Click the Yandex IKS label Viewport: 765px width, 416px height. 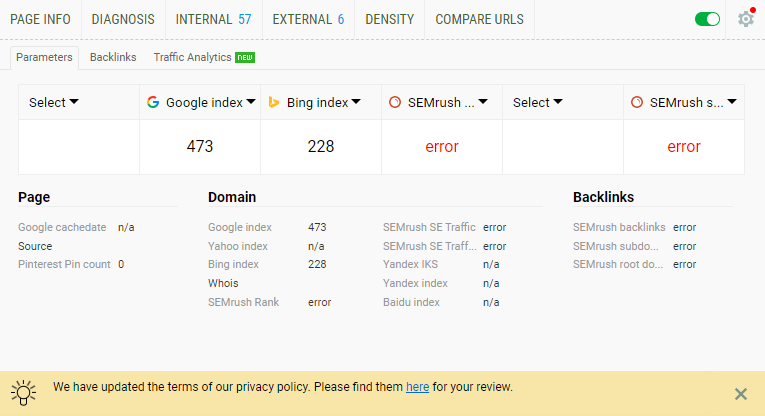pyautogui.click(x=410, y=264)
